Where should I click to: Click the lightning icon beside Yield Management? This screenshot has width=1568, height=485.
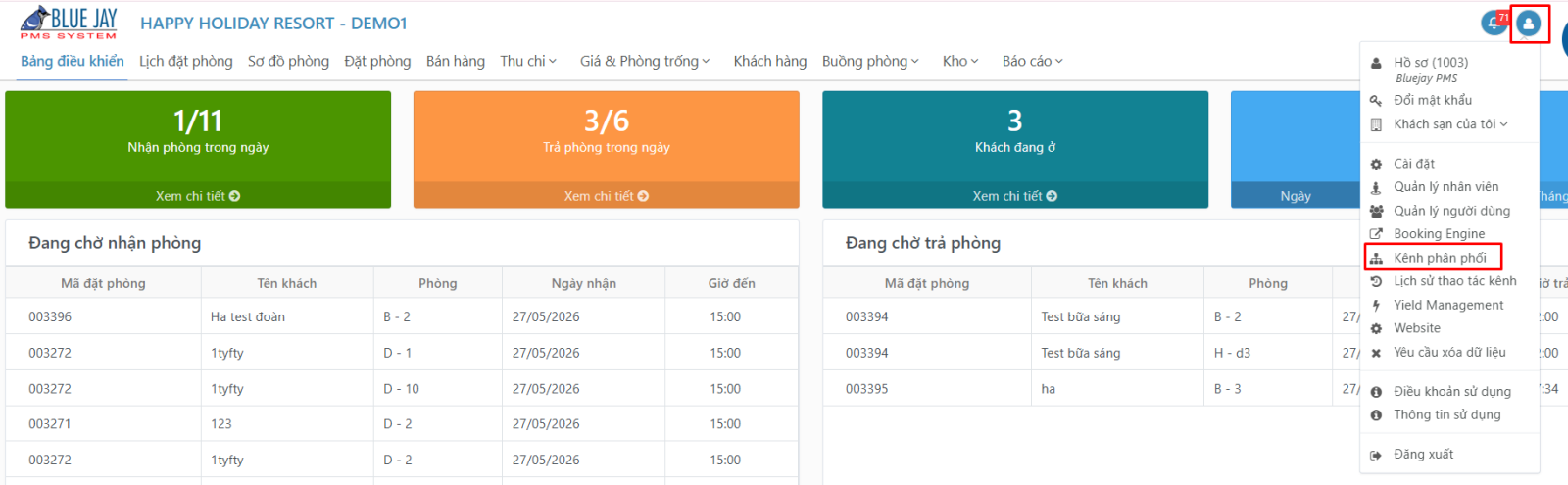[x=1376, y=306]
